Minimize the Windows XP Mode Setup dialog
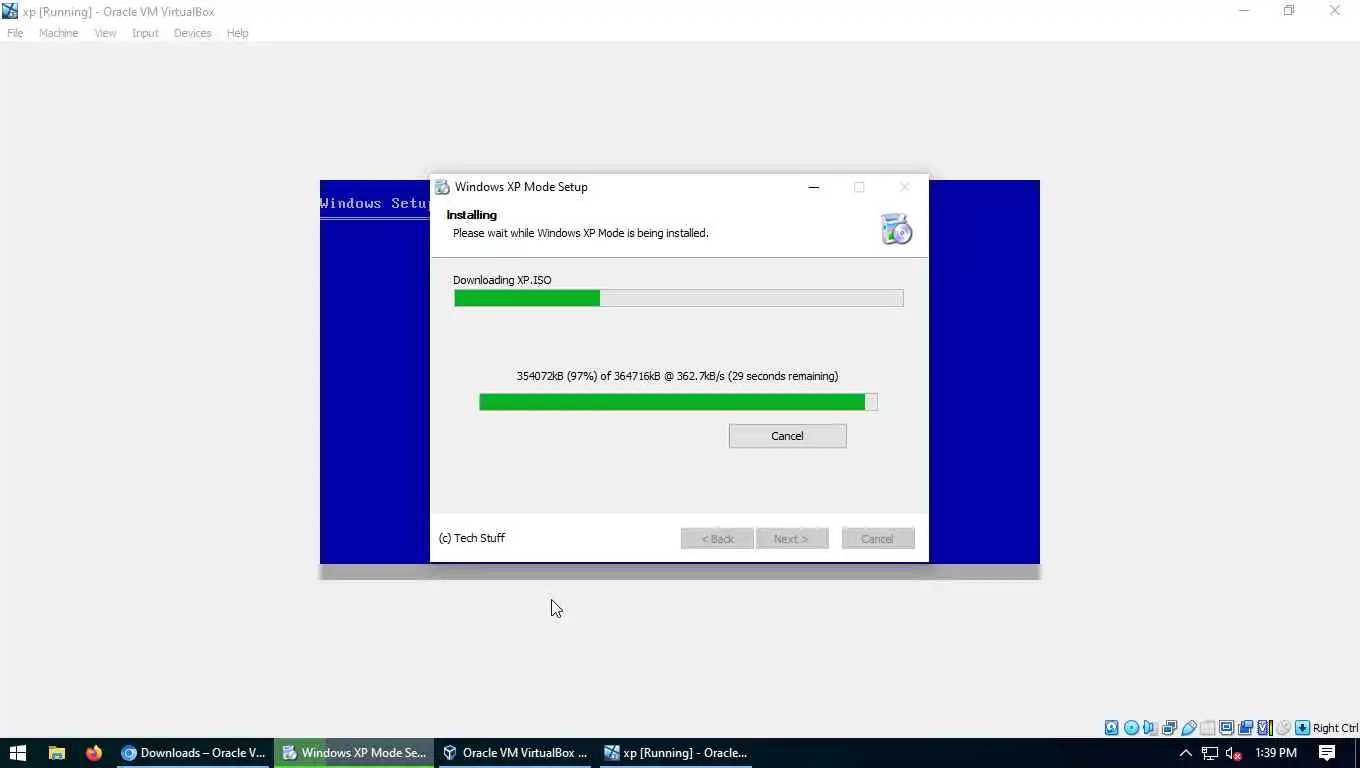 [x=814, y=187]
